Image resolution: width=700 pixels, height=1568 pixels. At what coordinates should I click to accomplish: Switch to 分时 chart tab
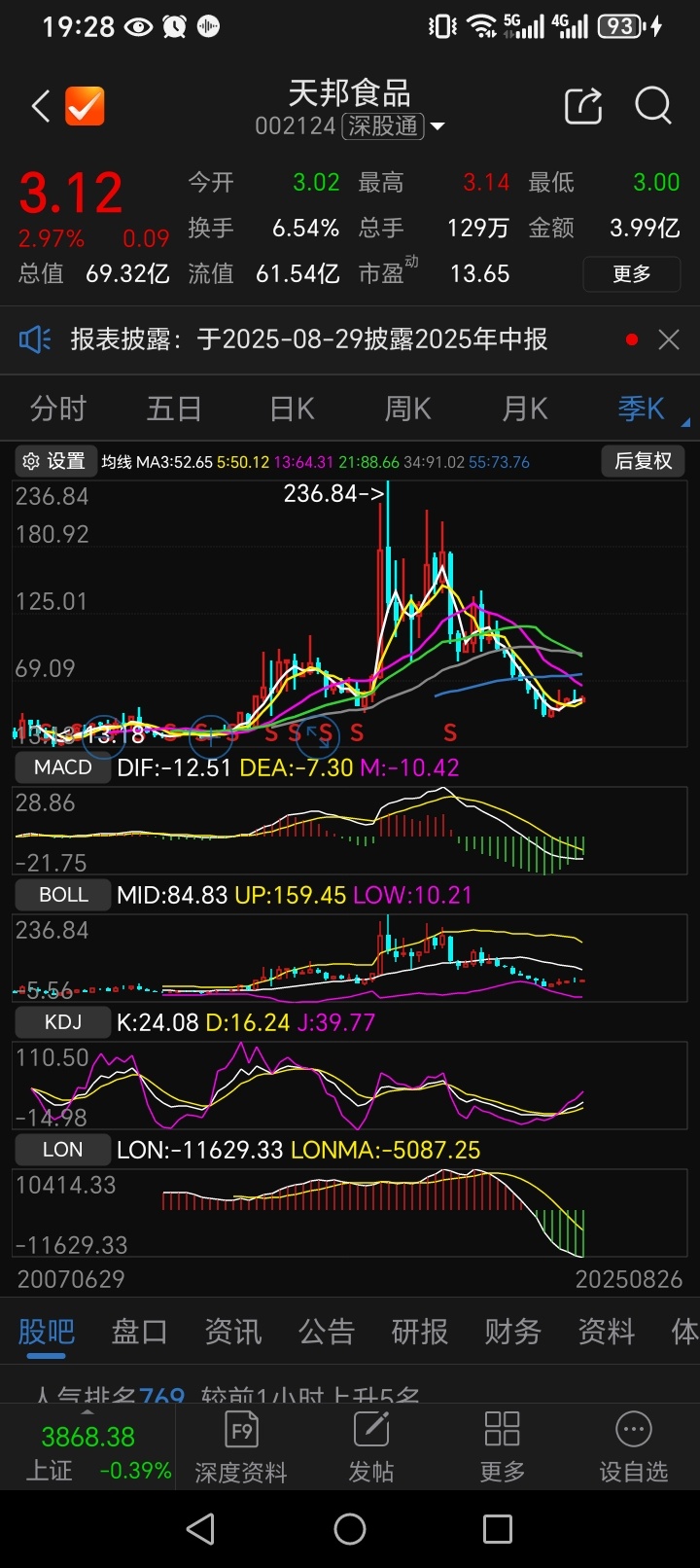(x=58, y=409)
